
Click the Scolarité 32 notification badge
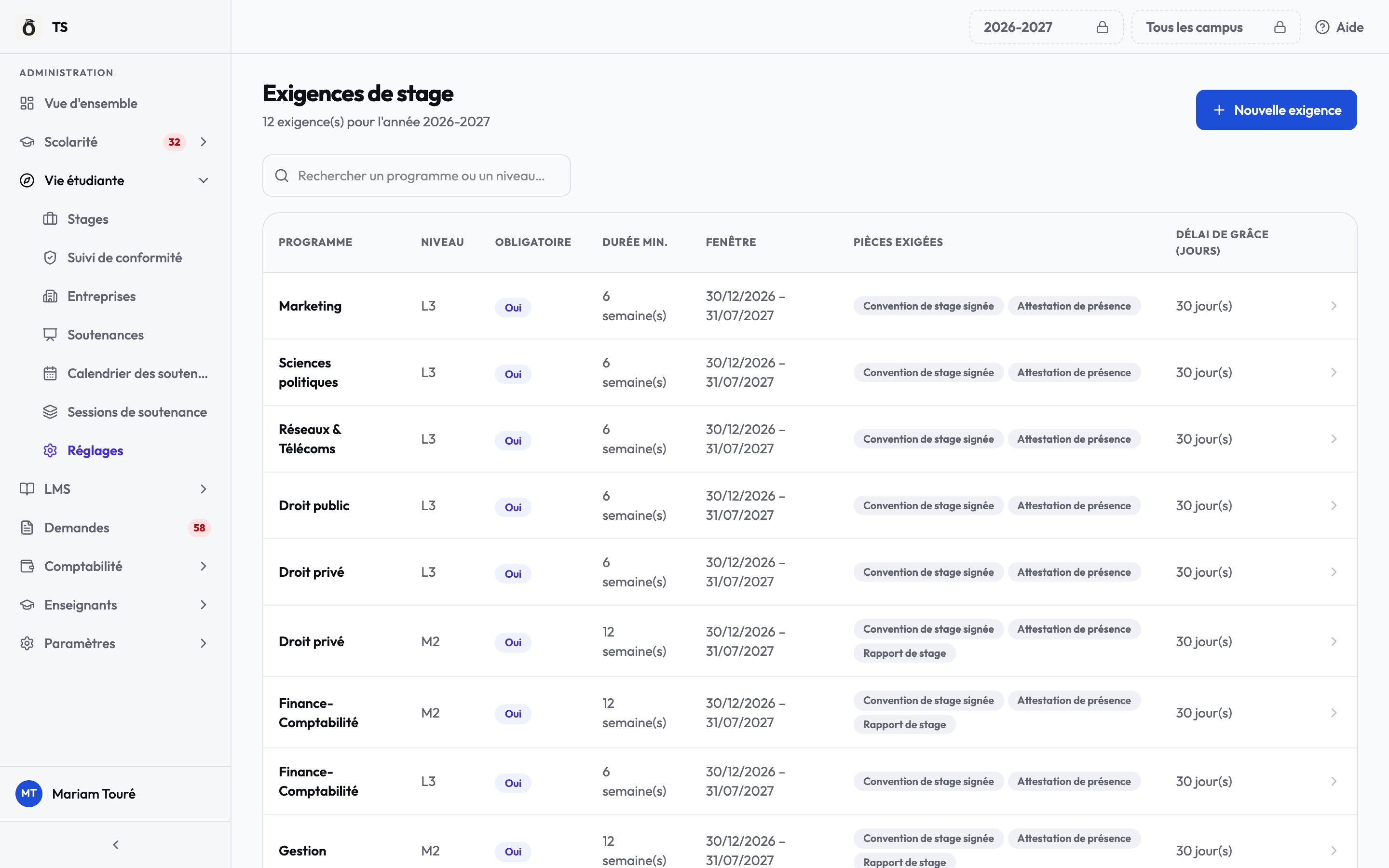point(174,142)
